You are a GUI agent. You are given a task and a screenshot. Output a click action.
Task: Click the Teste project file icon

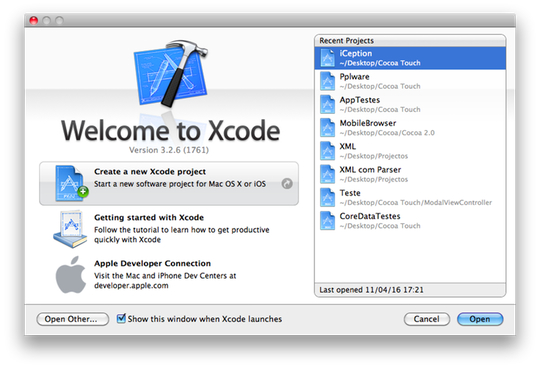click(327, 197)
